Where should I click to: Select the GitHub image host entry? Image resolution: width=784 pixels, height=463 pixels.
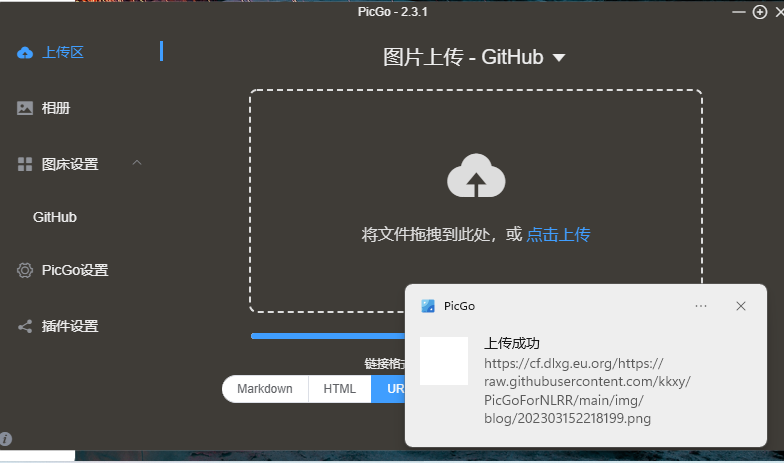coord(54,217)
